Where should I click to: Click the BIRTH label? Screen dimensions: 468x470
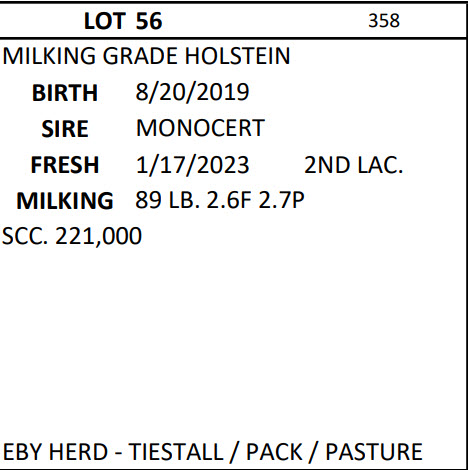pos(65,92)
